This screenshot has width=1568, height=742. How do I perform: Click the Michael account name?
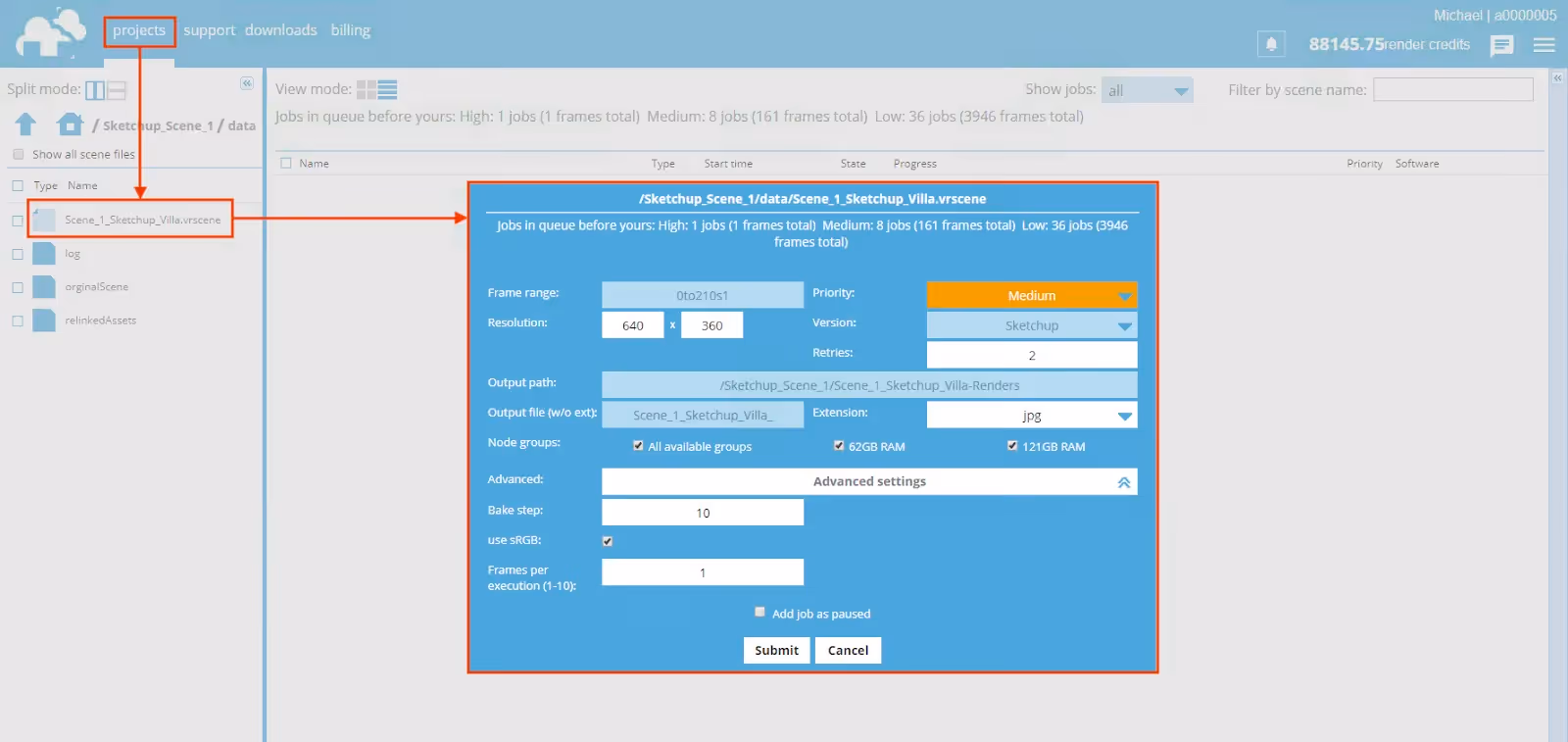click(x=1457, y=15)
